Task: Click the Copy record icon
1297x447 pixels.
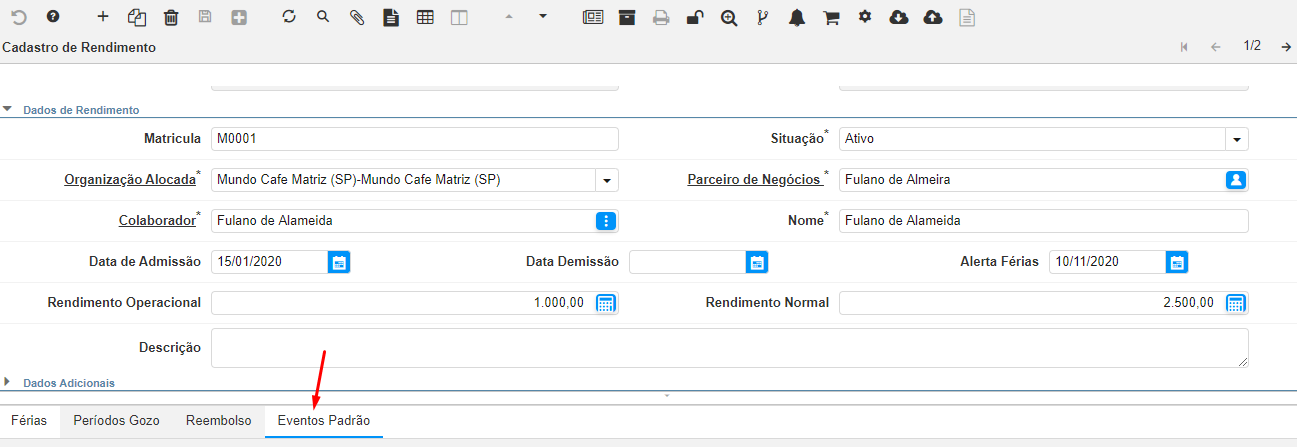Action: [x=137, y=17]
